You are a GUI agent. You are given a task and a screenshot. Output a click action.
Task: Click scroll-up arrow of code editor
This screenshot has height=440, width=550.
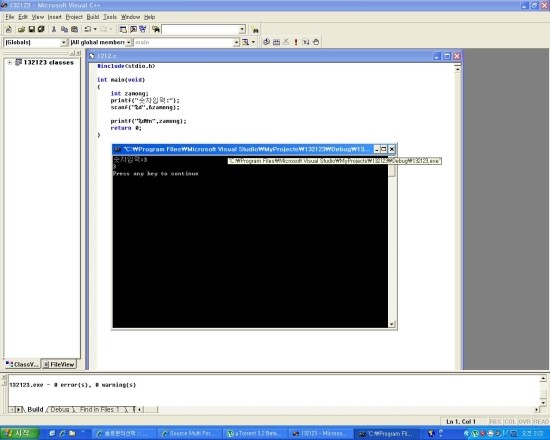(x=457, y=69)
